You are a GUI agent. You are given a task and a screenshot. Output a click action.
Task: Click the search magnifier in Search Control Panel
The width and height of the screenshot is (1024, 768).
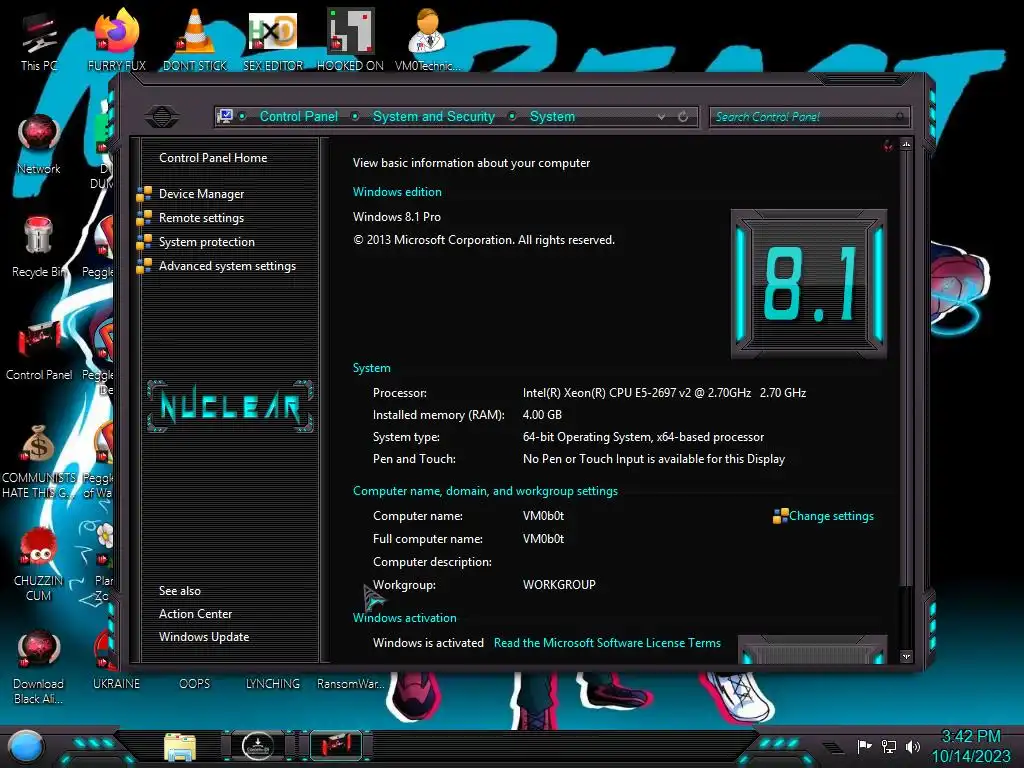click(900, 116)
